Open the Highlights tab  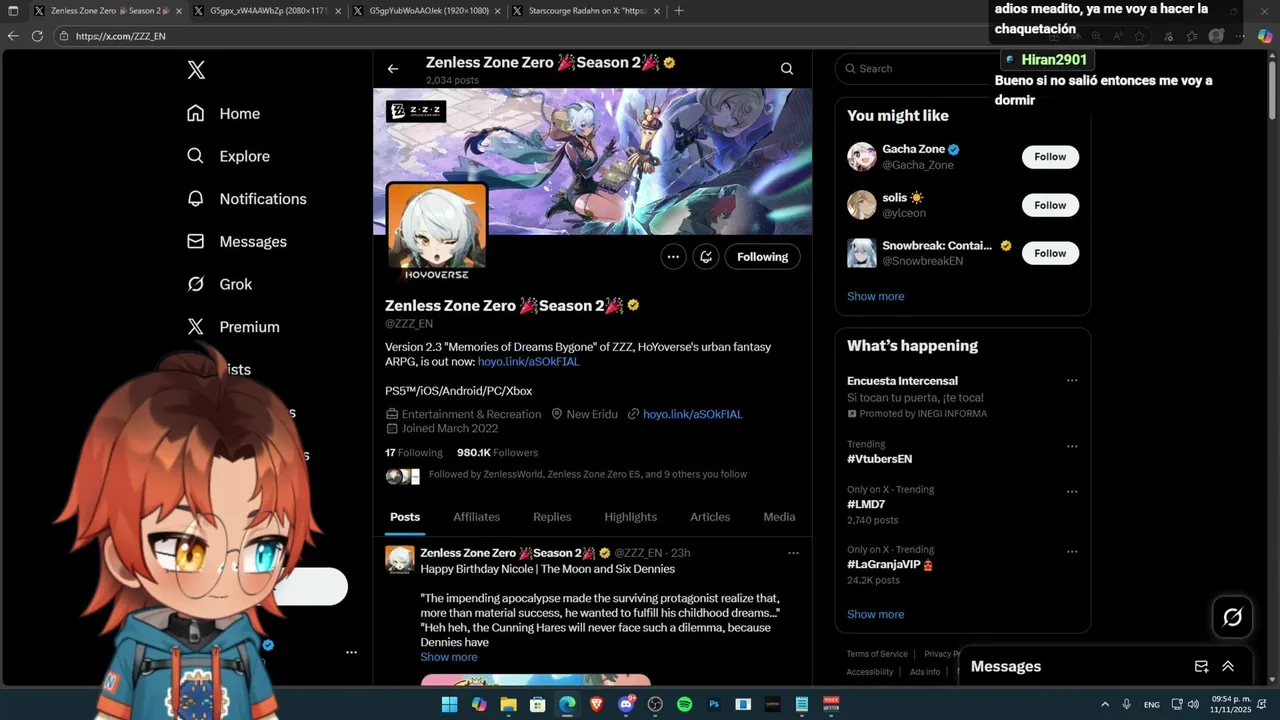pyautogui.click(x=630, y=517)
